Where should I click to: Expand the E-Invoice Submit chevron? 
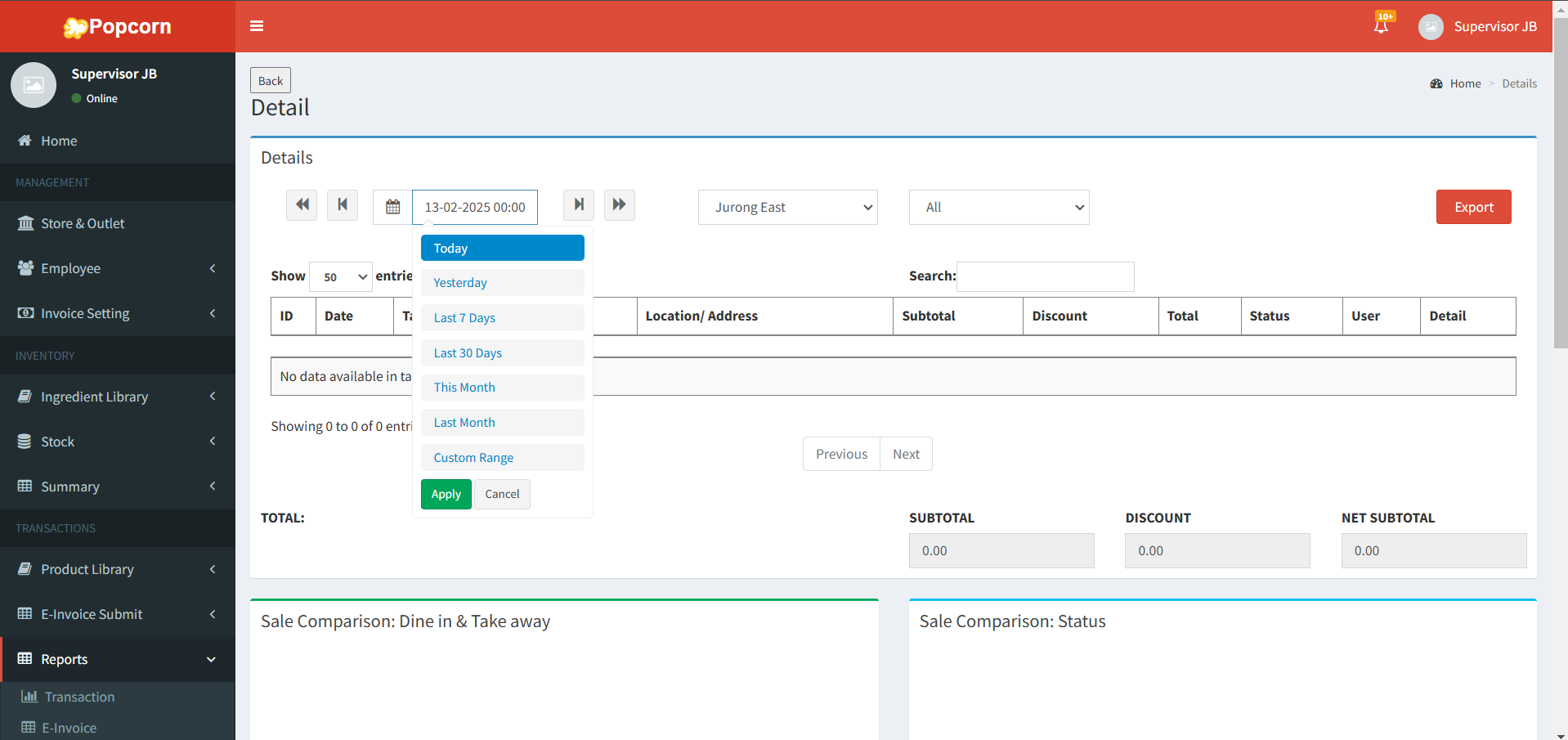[213, 614]
